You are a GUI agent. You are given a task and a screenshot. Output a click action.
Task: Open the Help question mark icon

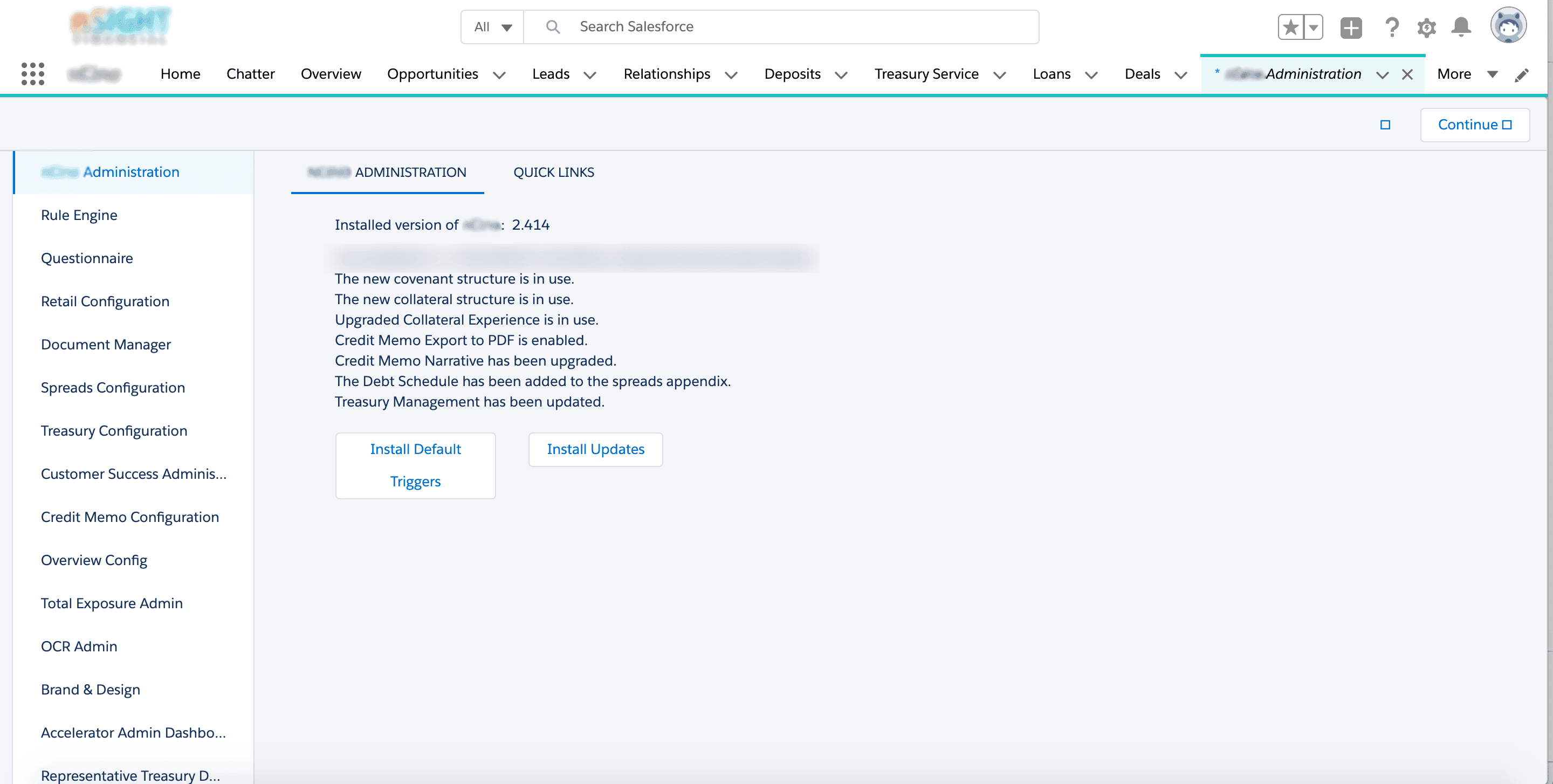pos(1391,27)
